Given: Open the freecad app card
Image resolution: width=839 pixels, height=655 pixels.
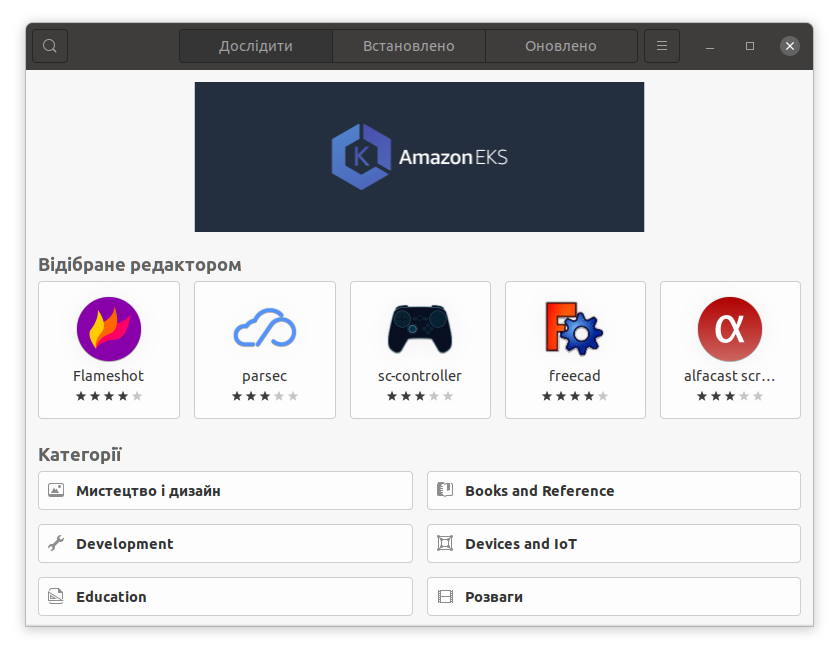Looking at the screenshot, I should 574,350.
